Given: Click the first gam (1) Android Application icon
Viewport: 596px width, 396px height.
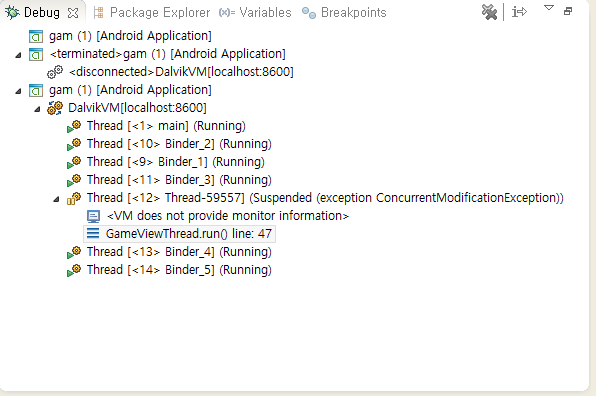Looking at the screenshot, I should click(36, 36).
